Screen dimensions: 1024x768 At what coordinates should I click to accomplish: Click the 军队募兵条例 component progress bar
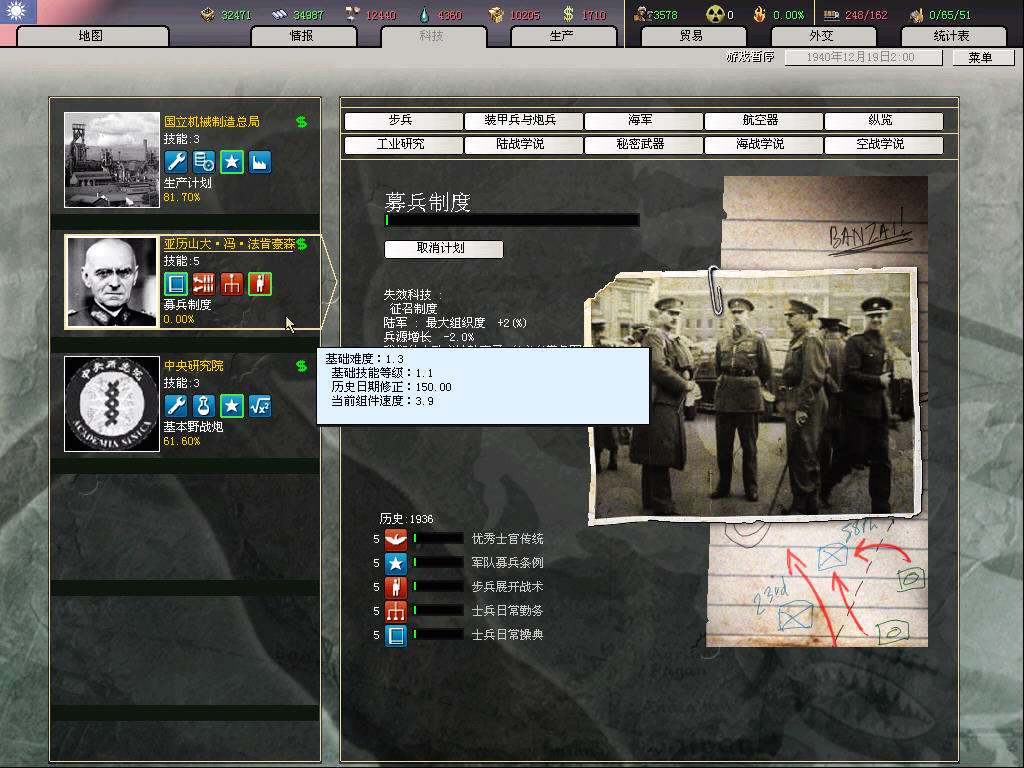[x=438, y=563]
